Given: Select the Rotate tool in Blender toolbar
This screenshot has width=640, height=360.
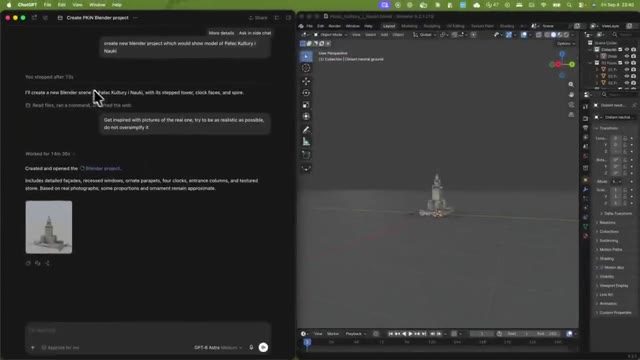Looking at the screenshot, I should pyautogui.click(x=306, y=93).
